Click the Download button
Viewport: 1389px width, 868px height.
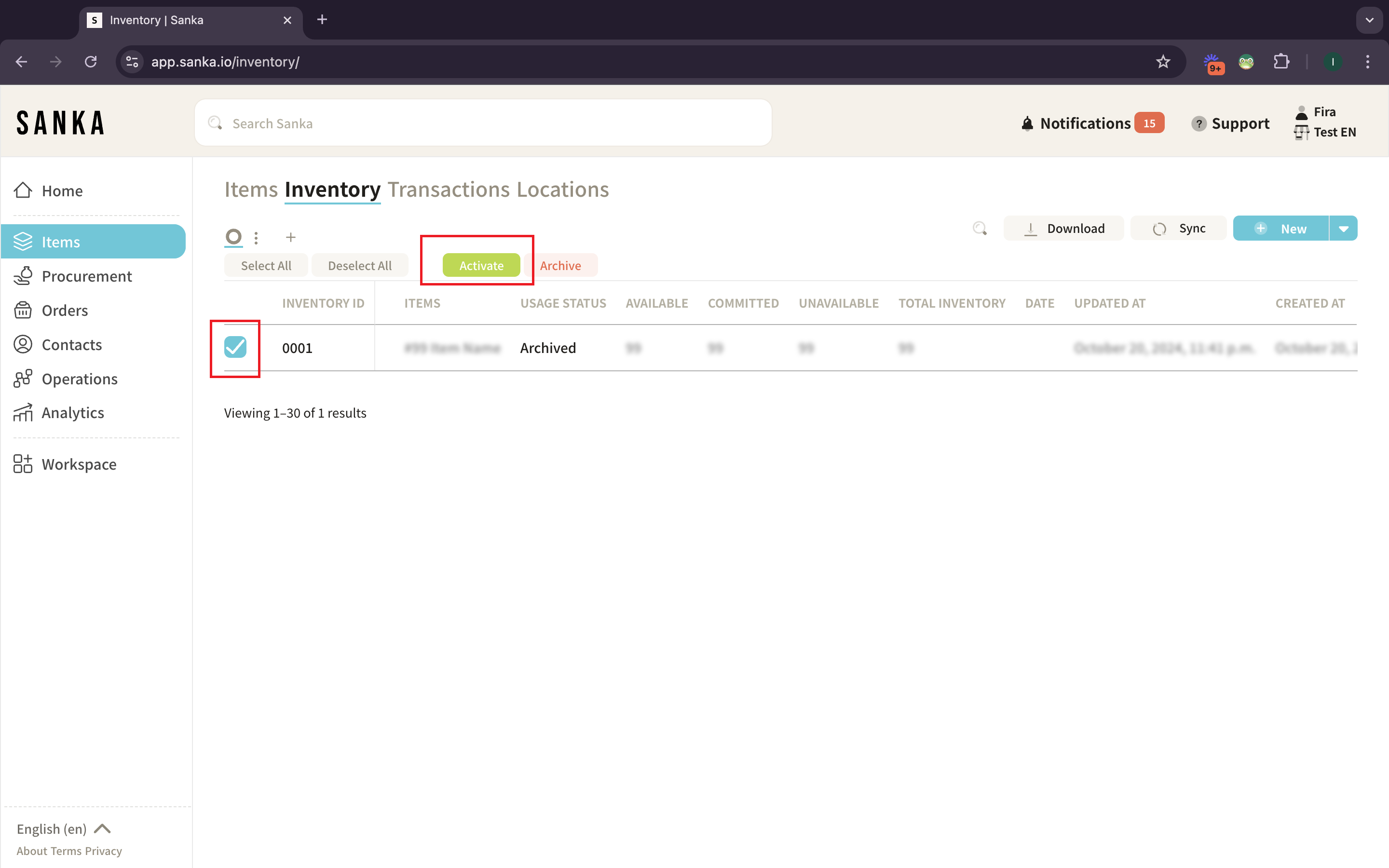(1063, 229)
